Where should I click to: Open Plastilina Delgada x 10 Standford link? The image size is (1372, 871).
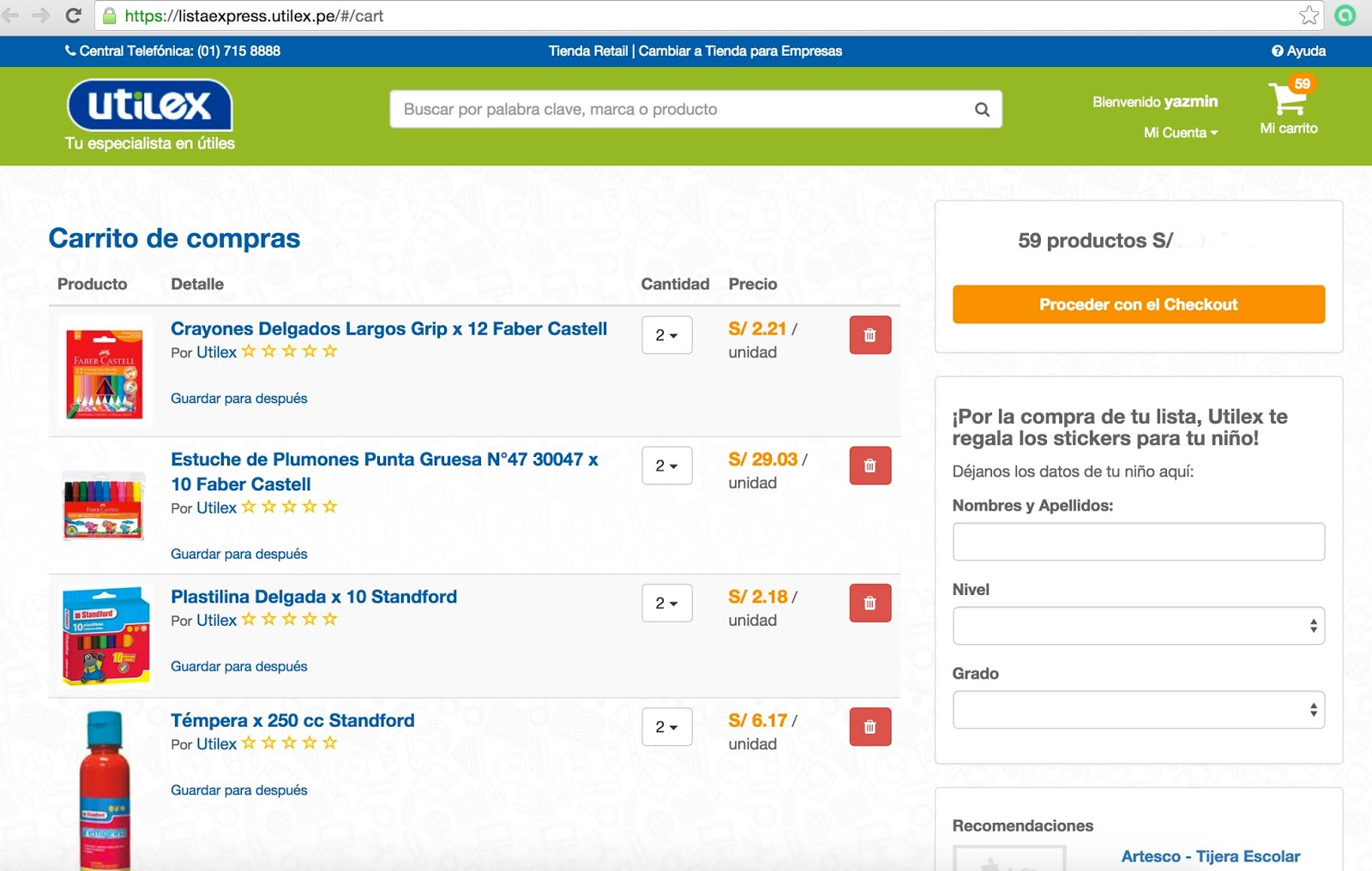314,597
